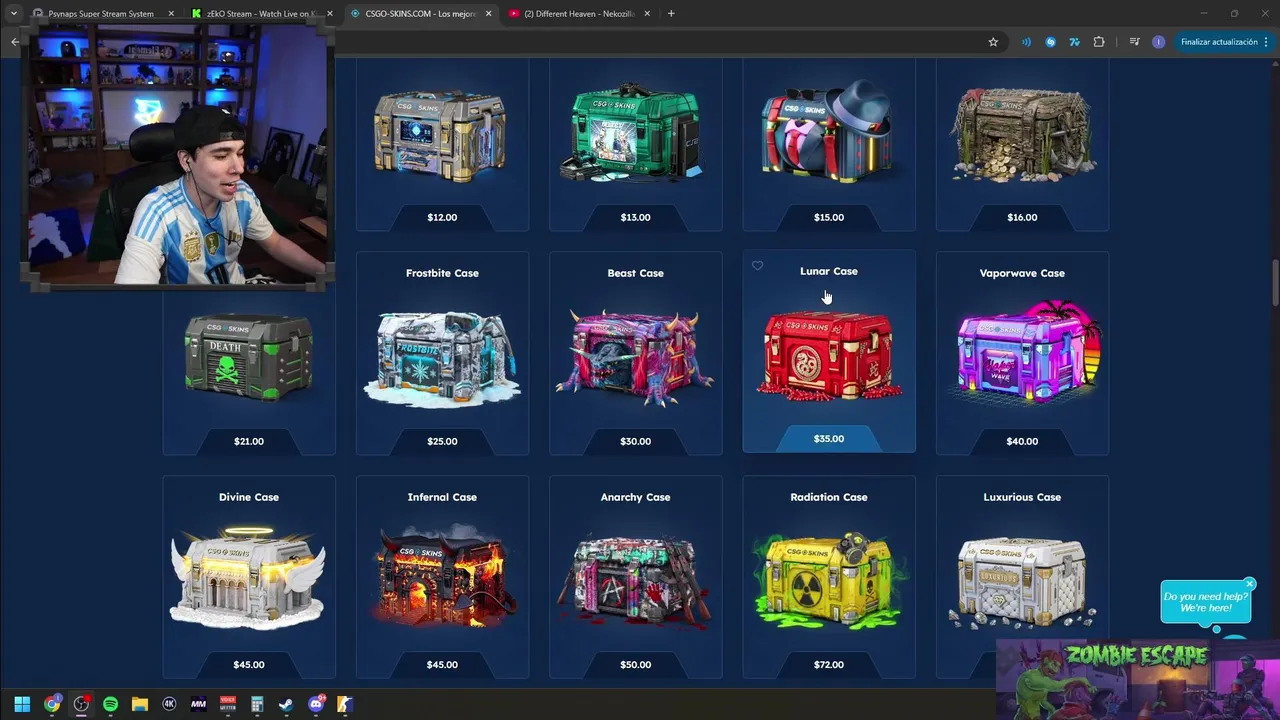This screenshot has height=720, width=1280.
Task: Close the Different Heaven Nekozilla tab
Action: 647,14
